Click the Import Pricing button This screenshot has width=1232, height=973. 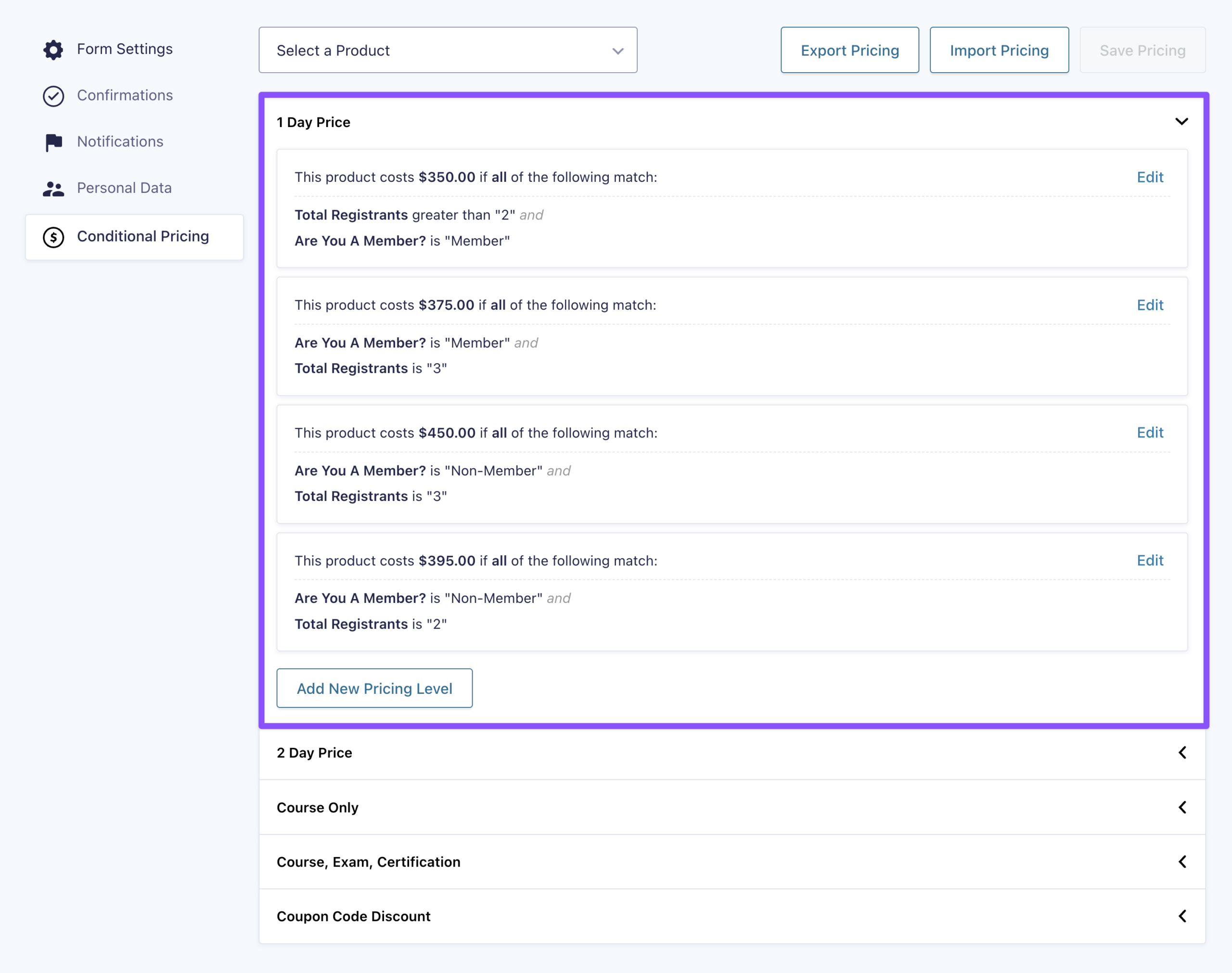[x=999, y=50]
